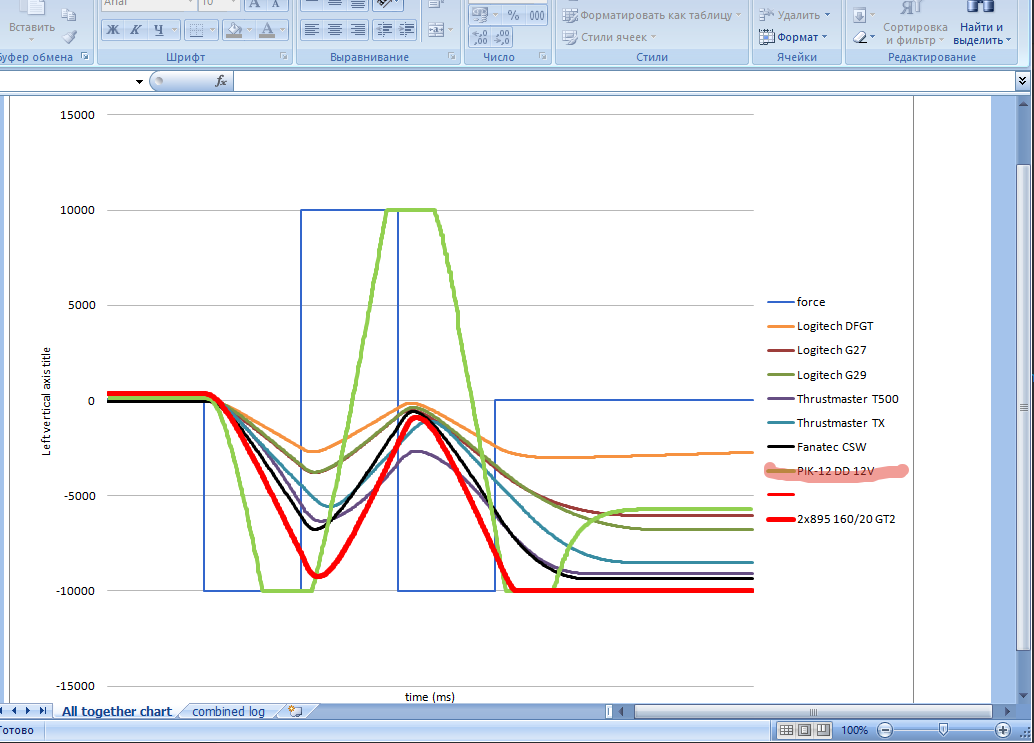Open the Формат cells dropdown
1034x743 pixels.
(795, 37)
